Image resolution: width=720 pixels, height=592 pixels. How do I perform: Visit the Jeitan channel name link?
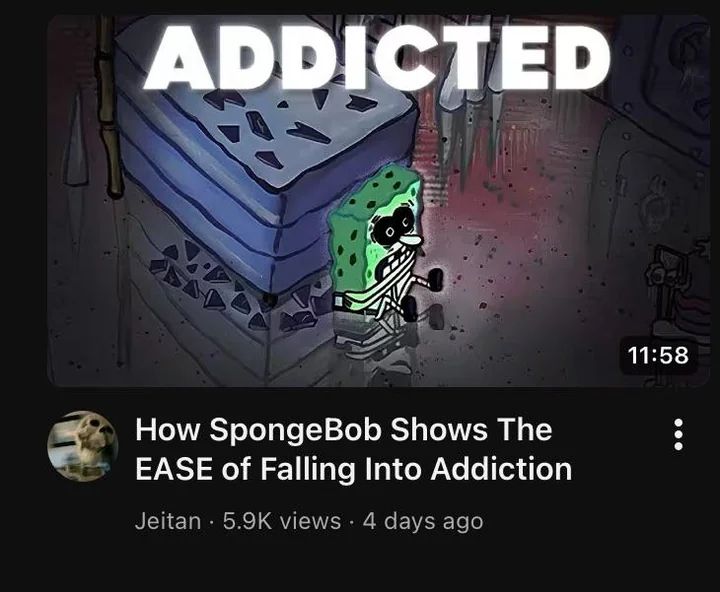coord(168,521)
